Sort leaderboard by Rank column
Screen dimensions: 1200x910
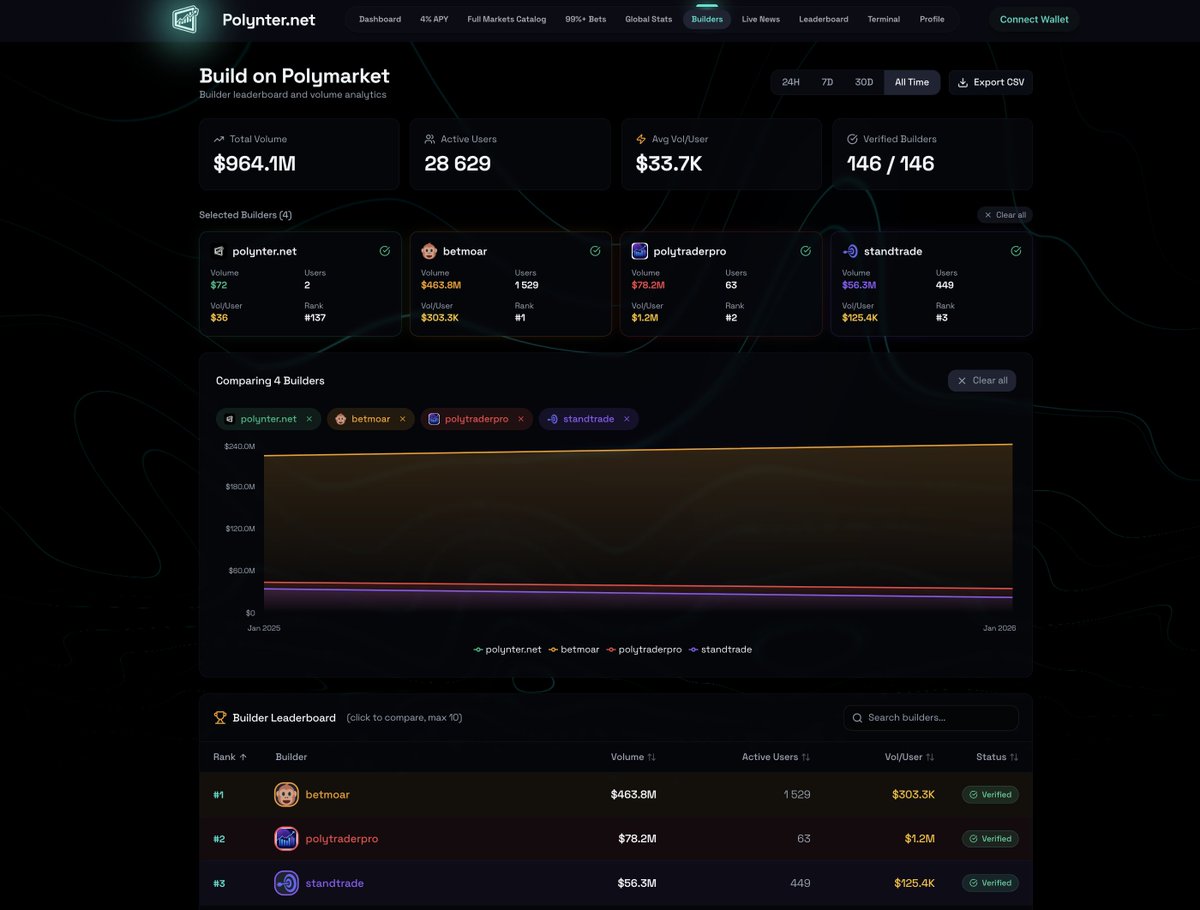pyautogui.click(x=230, y=757)
